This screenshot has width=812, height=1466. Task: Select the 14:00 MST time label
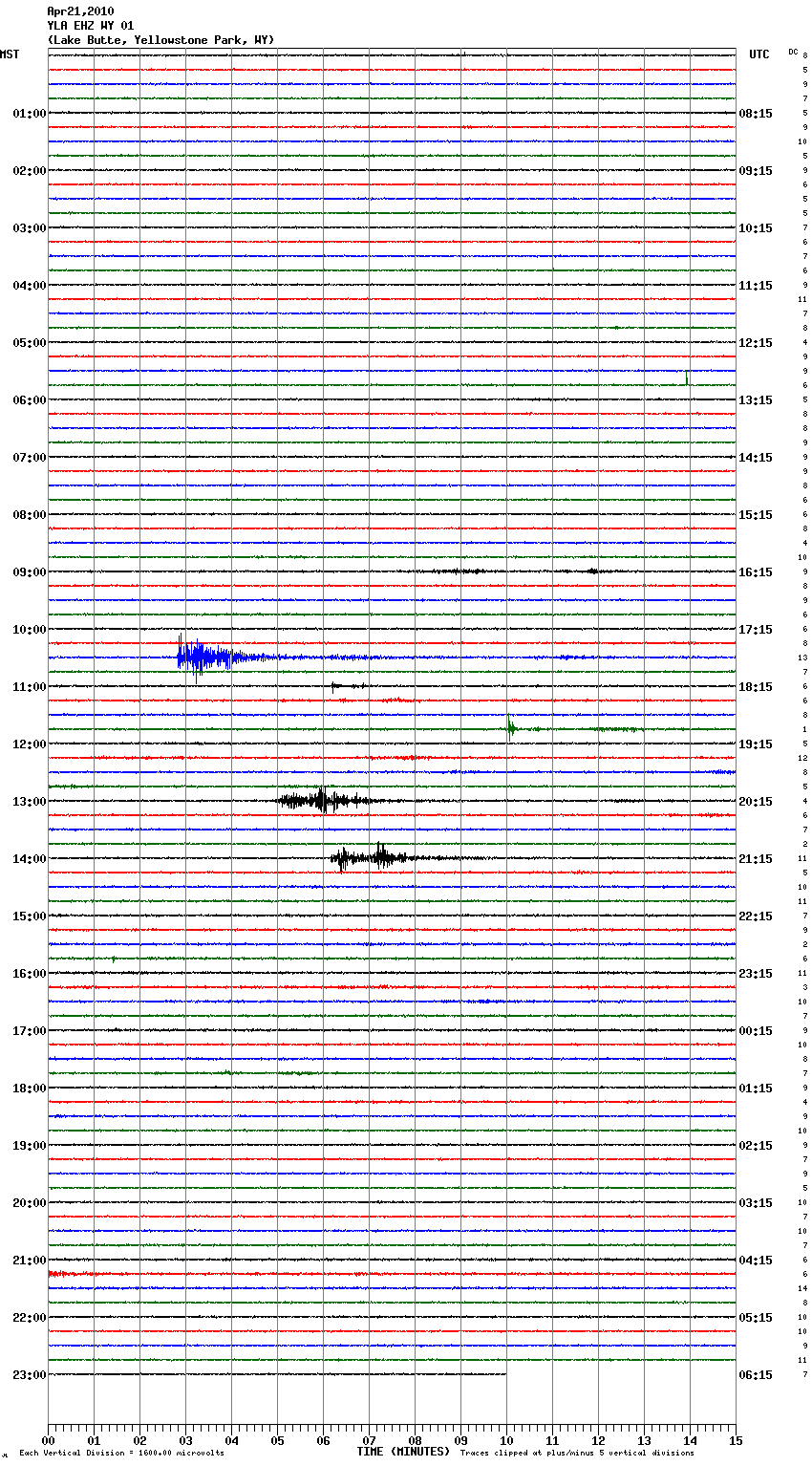click(30, 859)
